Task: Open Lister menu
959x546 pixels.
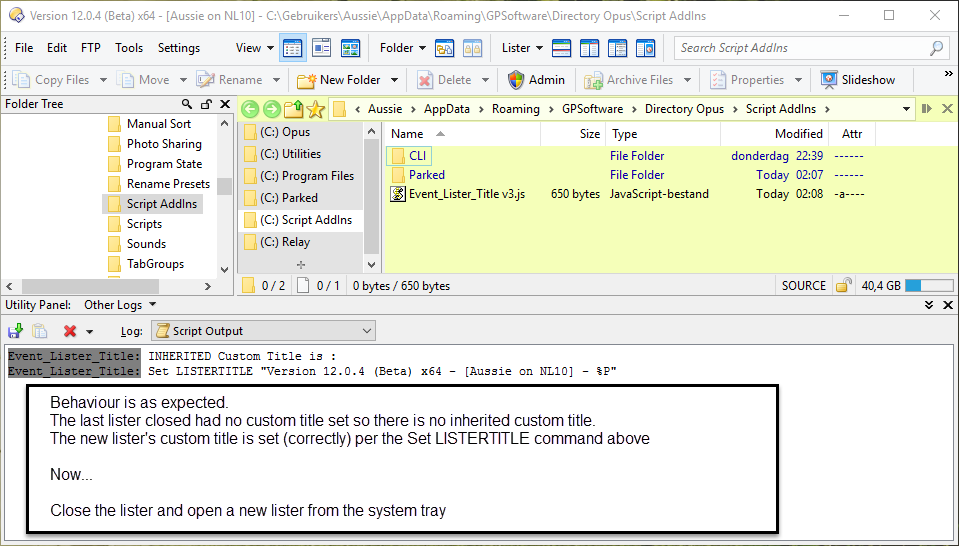Action: (x=522, y=48)
